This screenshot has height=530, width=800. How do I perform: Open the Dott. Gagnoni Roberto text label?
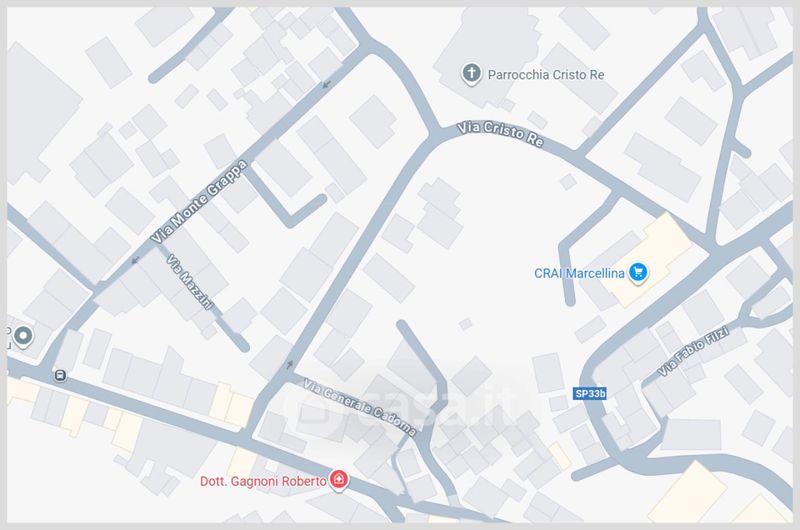click(x=263, y=481)
